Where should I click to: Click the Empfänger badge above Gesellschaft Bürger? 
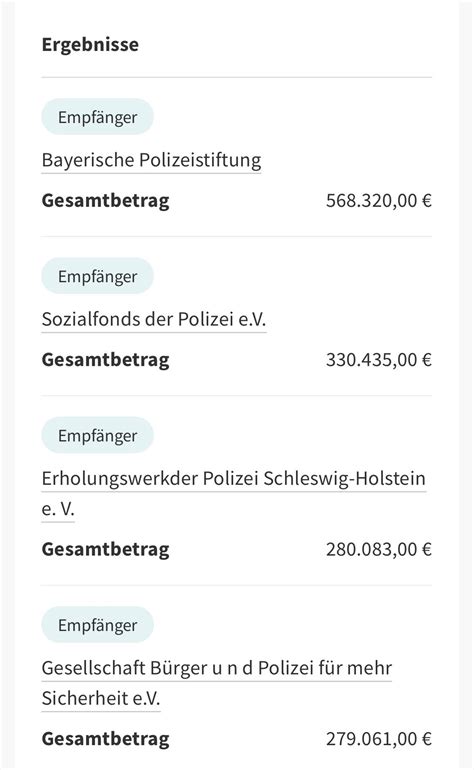point(97,625)
